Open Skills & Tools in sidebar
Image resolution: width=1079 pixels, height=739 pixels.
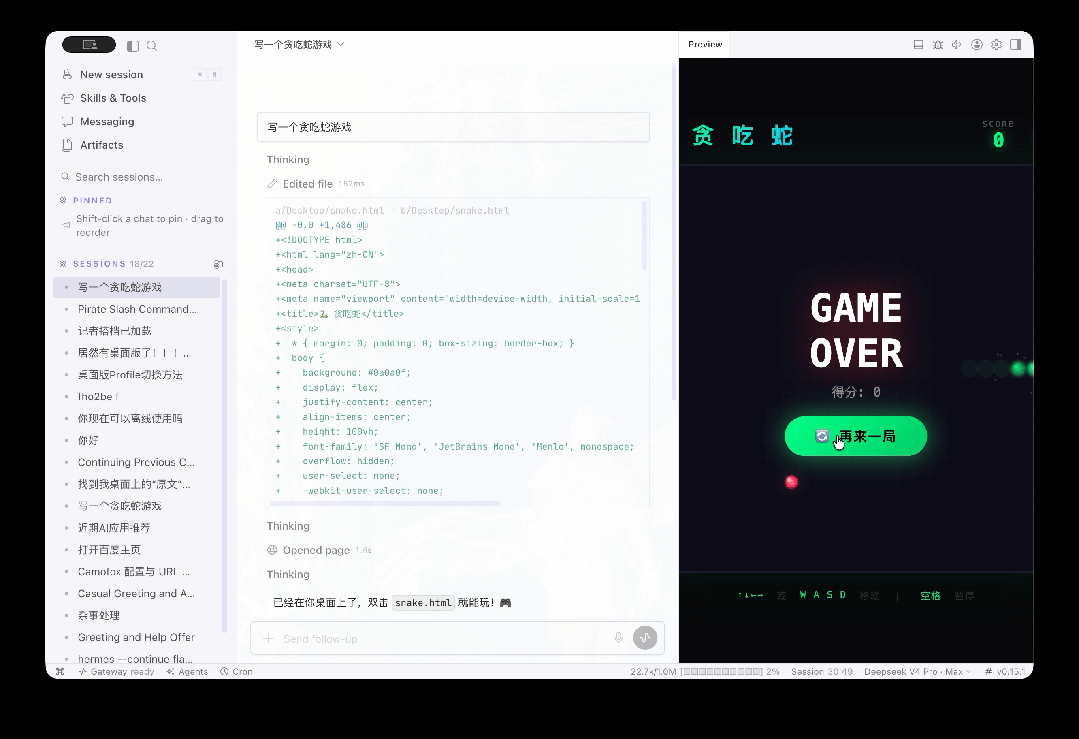click(x=113, y=98)
